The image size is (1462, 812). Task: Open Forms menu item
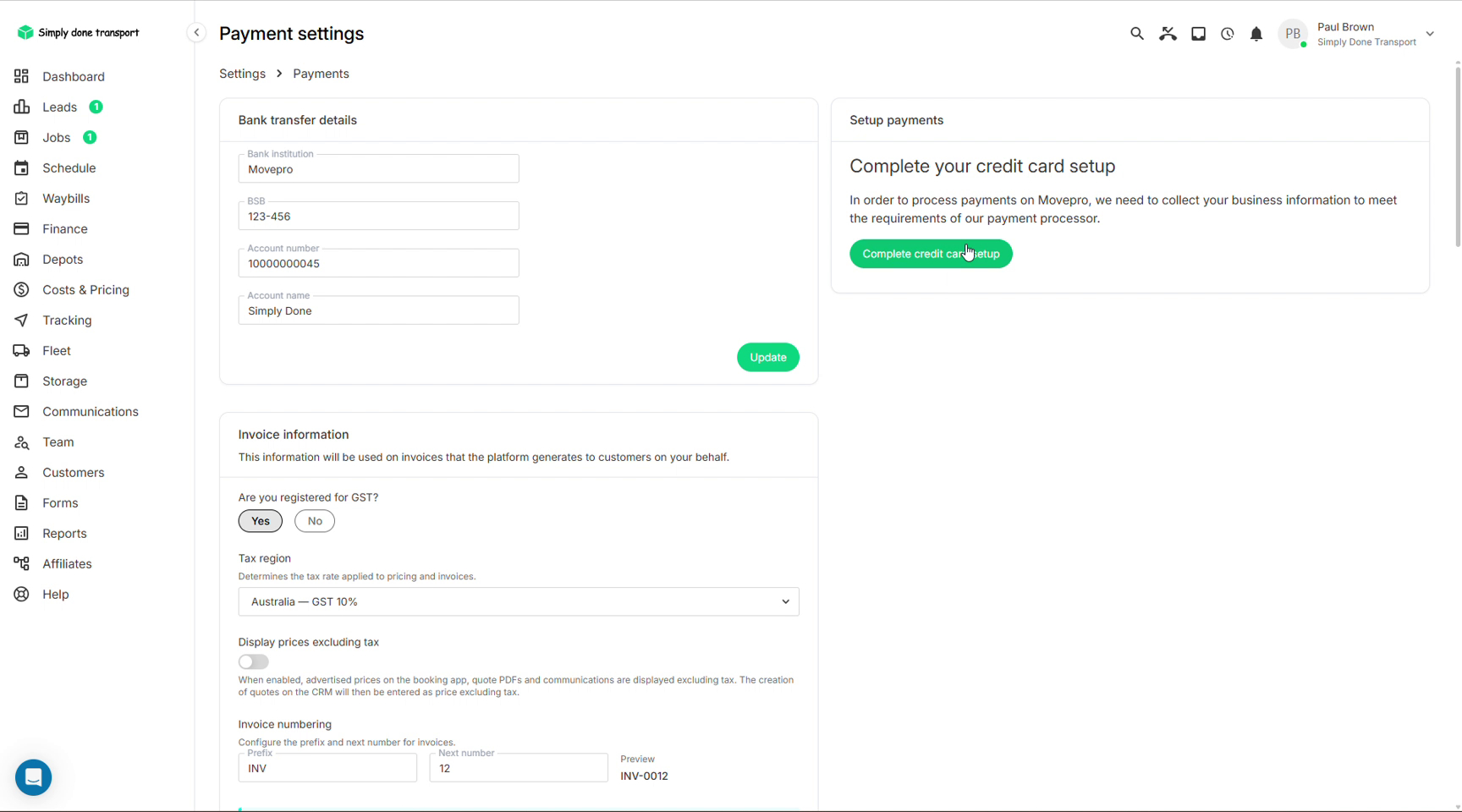pos(60,502)
